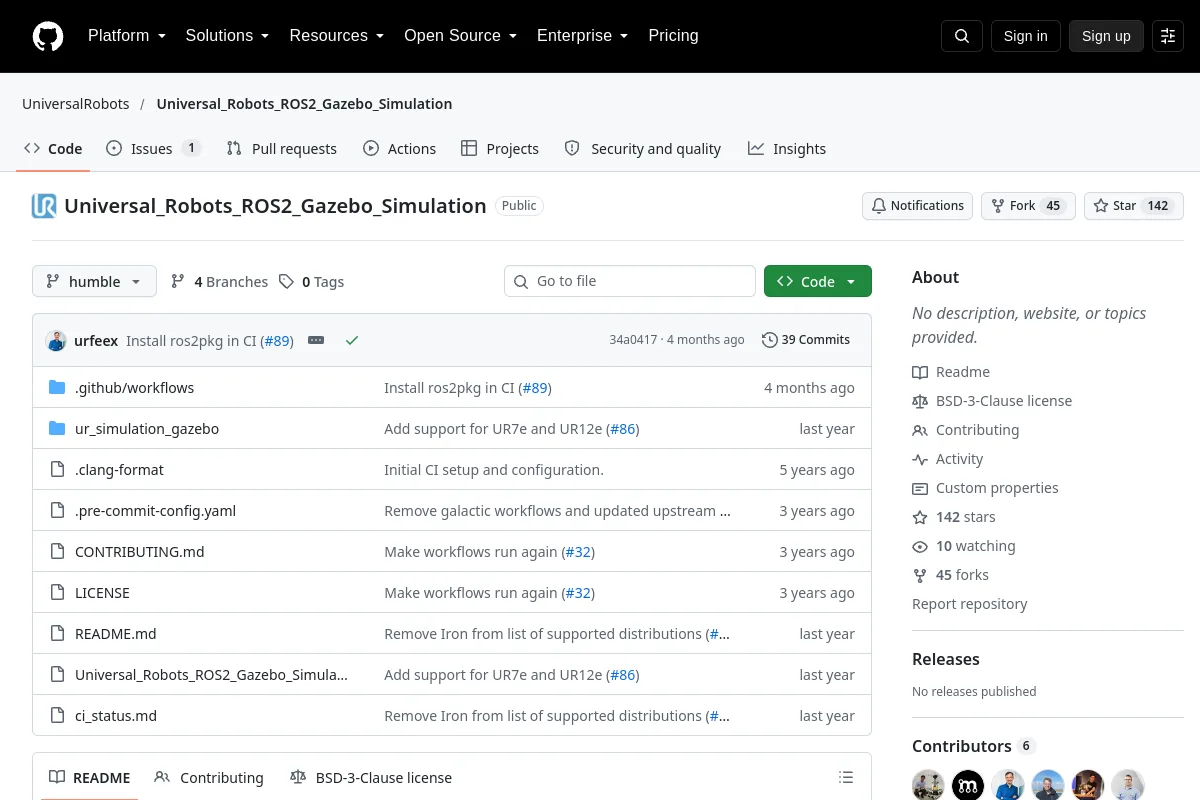This screenshot has height=800, width=1200.
Task: Open the .clang-format file
Action: [x=119, y=469]
